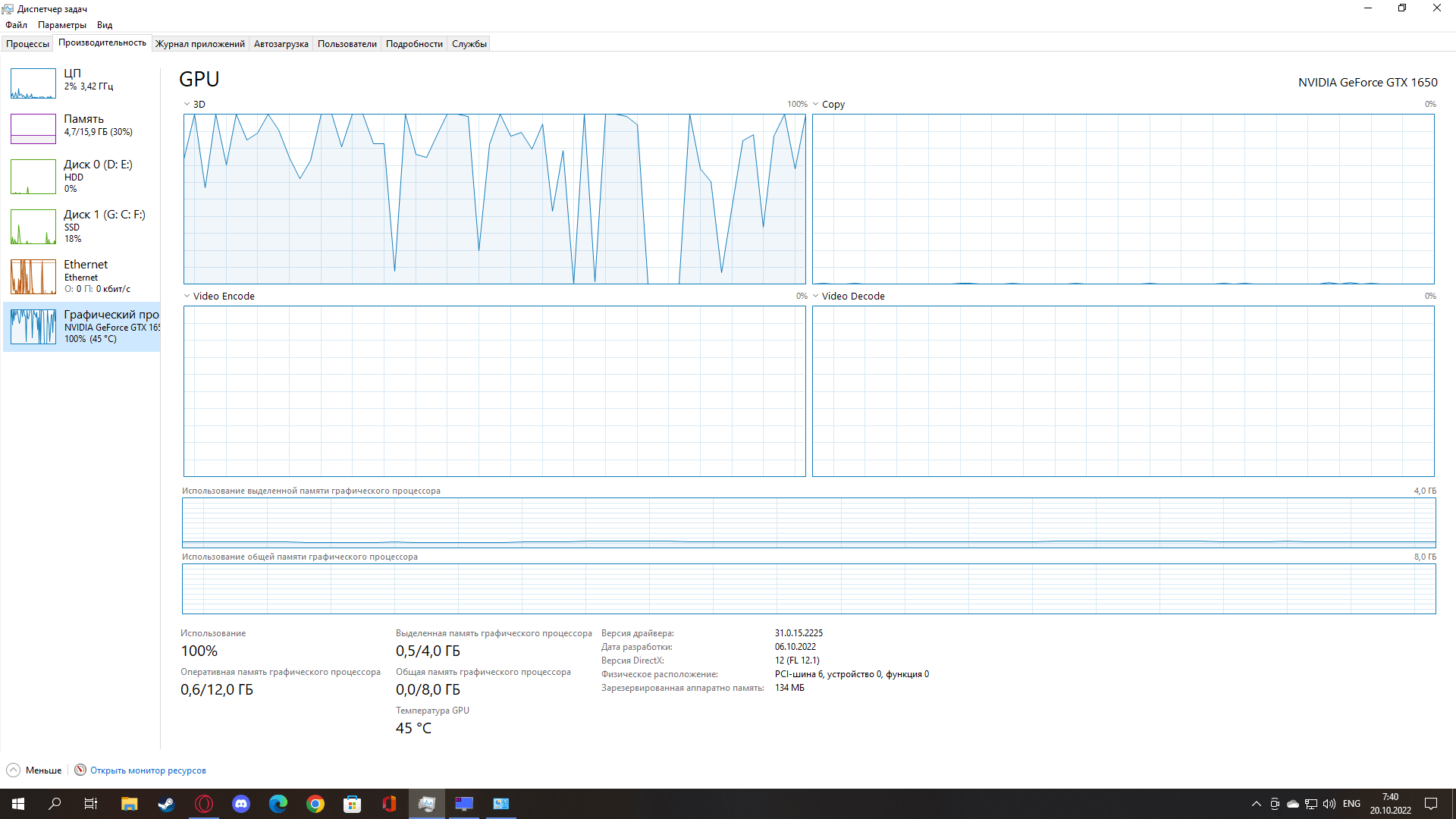Open Windows search from taskbar
Viewport: 1456px width, 819px height.
pos(55,804)
